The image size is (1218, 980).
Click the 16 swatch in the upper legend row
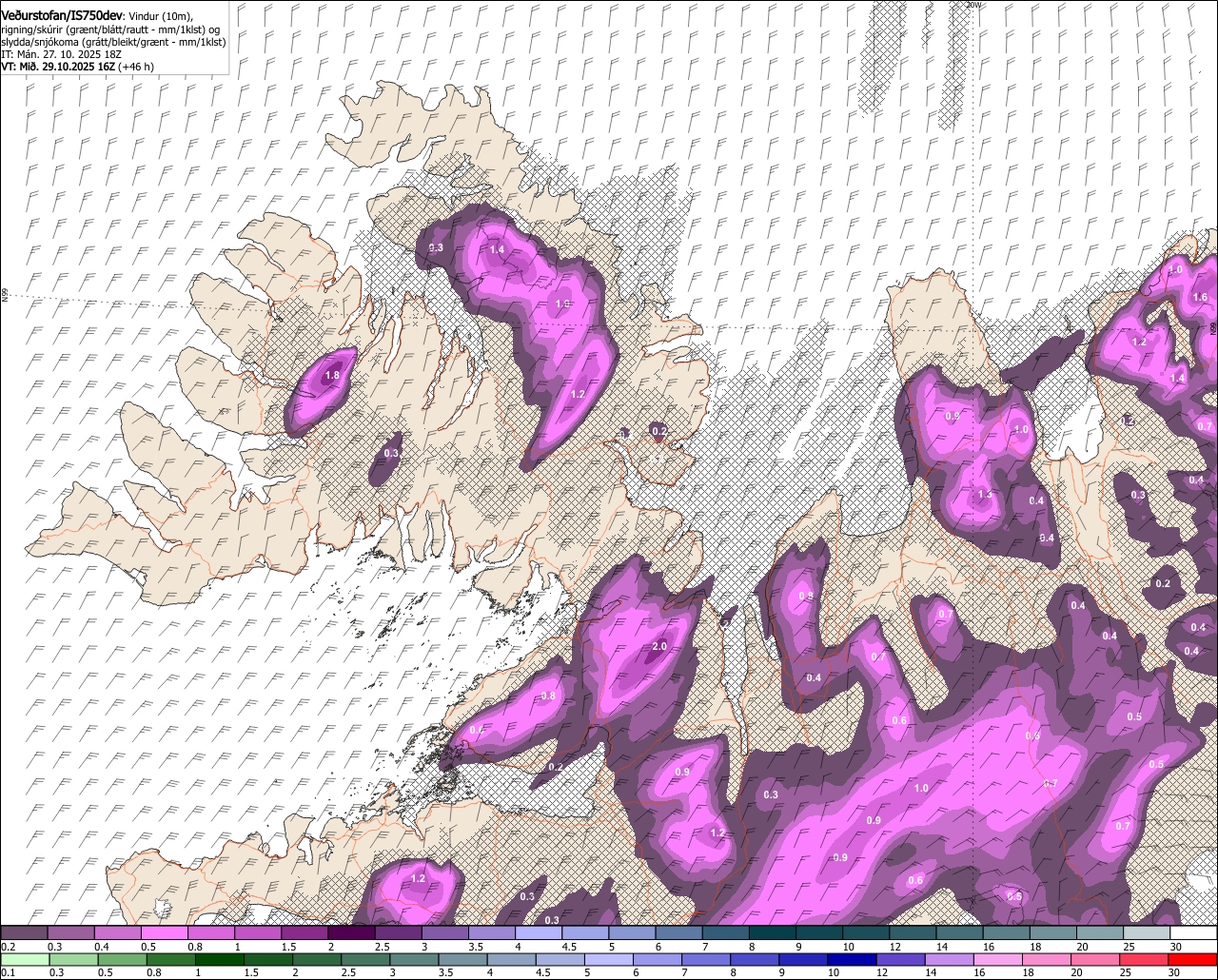1007,932
